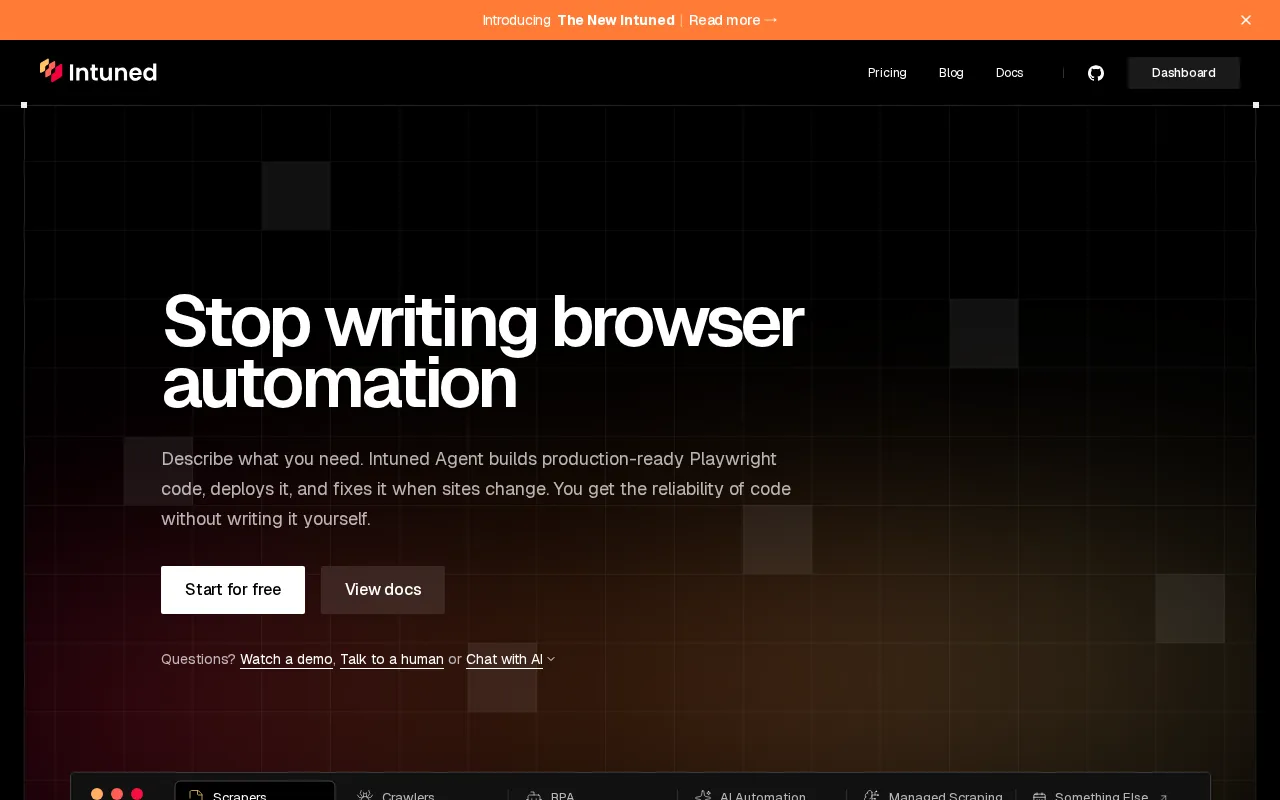This screenshot has height=800, width=1280.
Task: Expand the Chat with AI dropdown
Action: click(510, 659)
